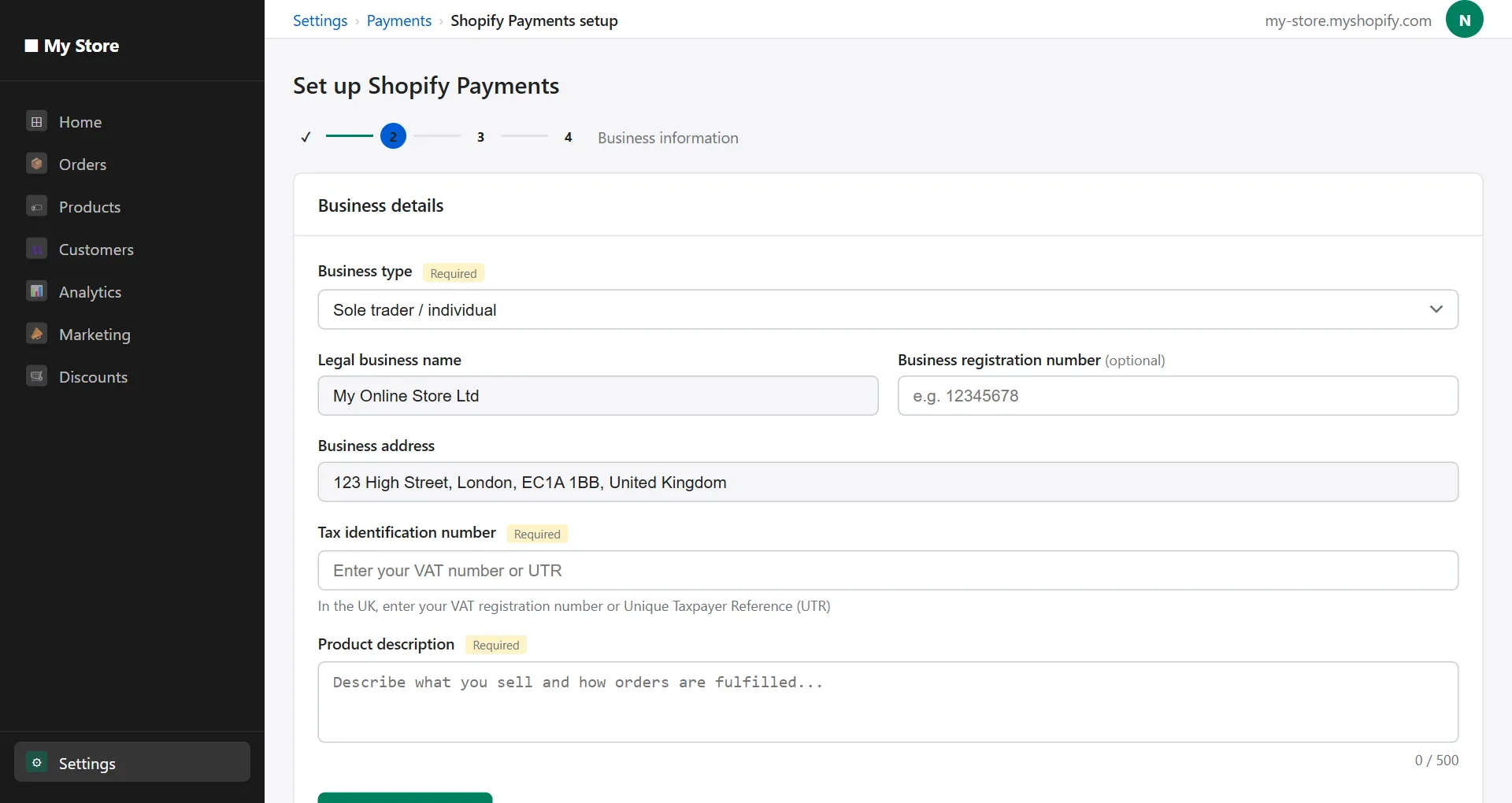Click the Required badge beside Business type

point(454,273)
